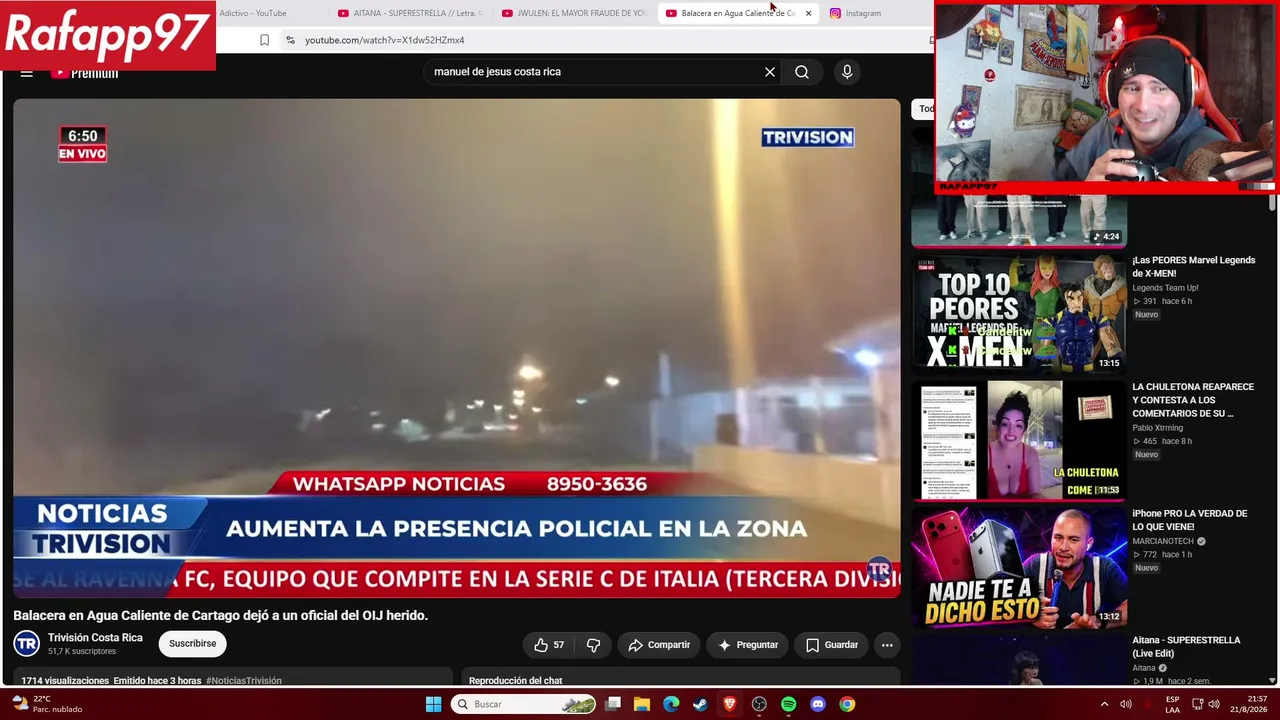Open Task View on the taskbar

[613, 704]
